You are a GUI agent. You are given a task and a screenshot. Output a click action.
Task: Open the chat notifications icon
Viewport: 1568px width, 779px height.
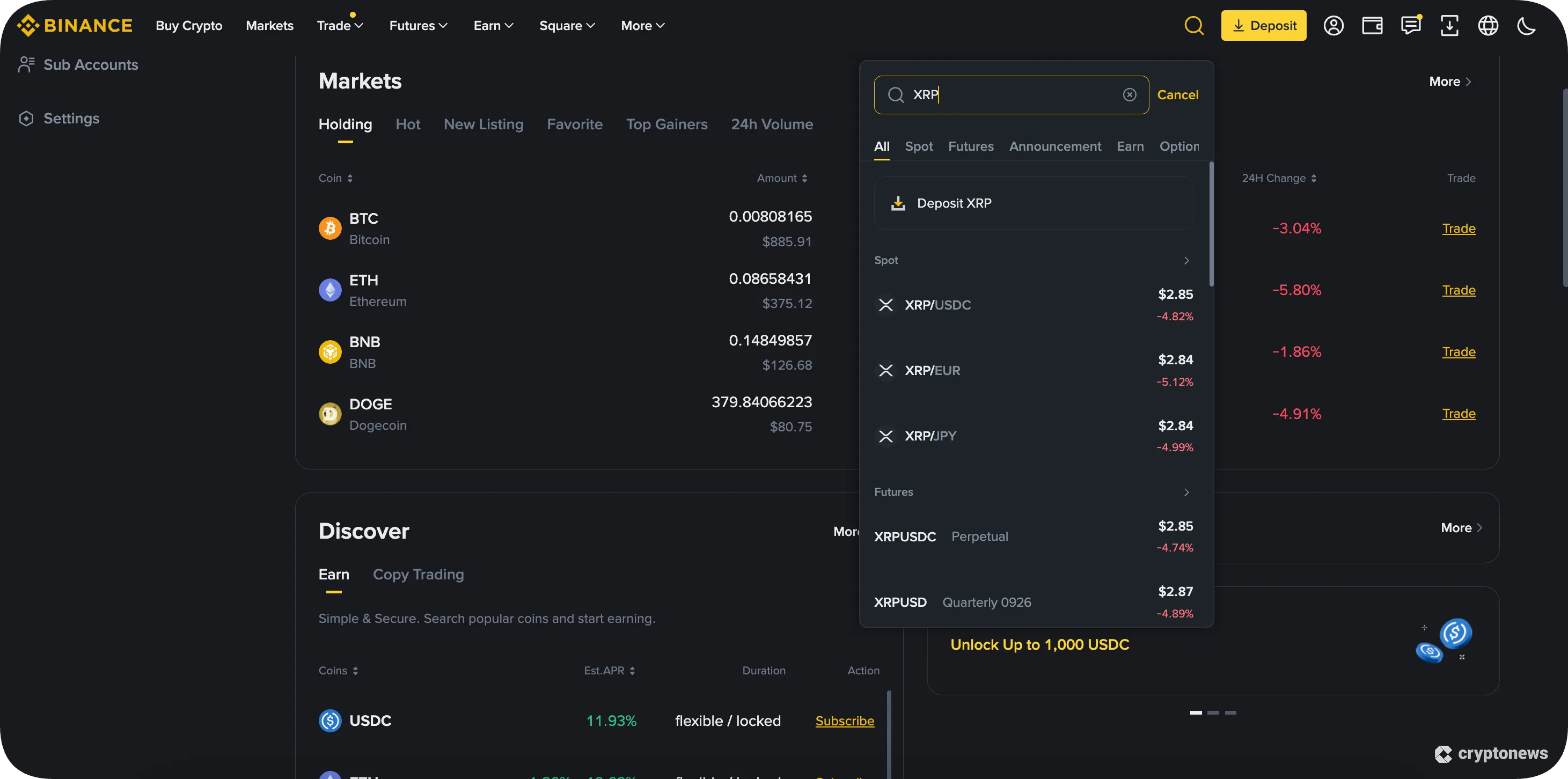1411,26
